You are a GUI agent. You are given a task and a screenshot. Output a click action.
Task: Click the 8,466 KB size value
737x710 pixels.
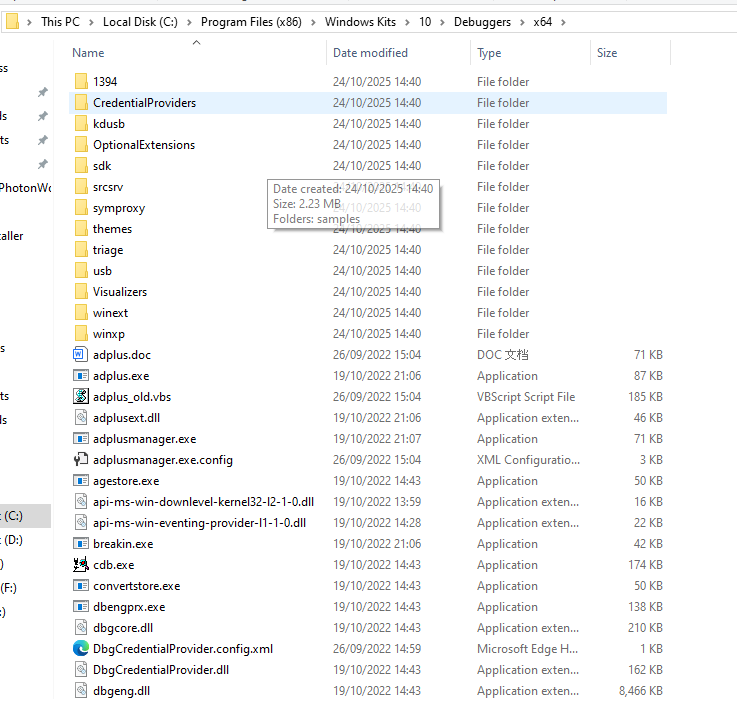coord(641,690)
